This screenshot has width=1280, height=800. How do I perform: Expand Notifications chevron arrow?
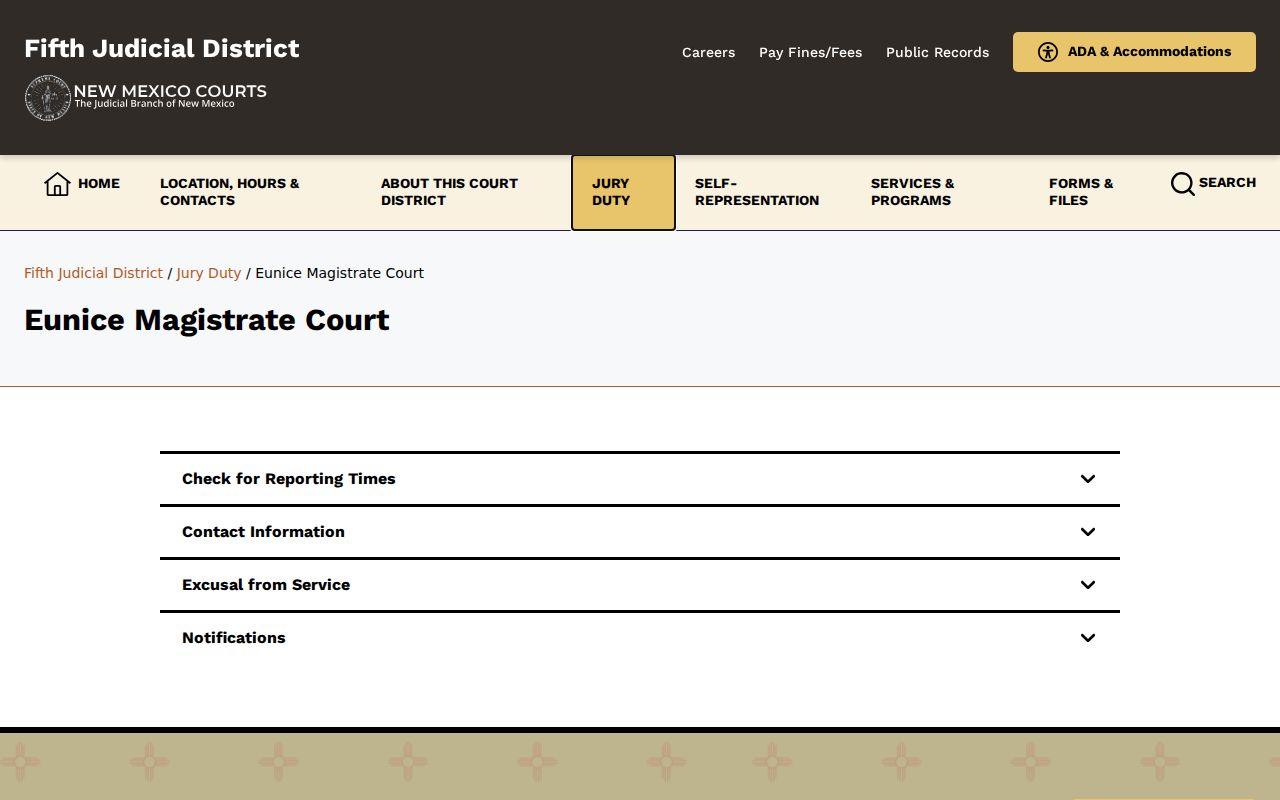tap(1088, 638)
